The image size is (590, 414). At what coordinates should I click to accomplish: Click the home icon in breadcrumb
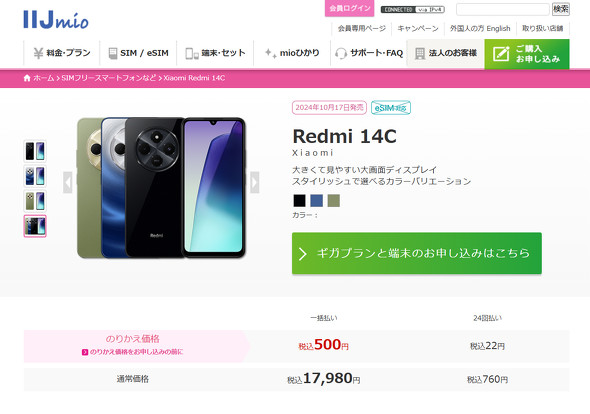(27, 78)
